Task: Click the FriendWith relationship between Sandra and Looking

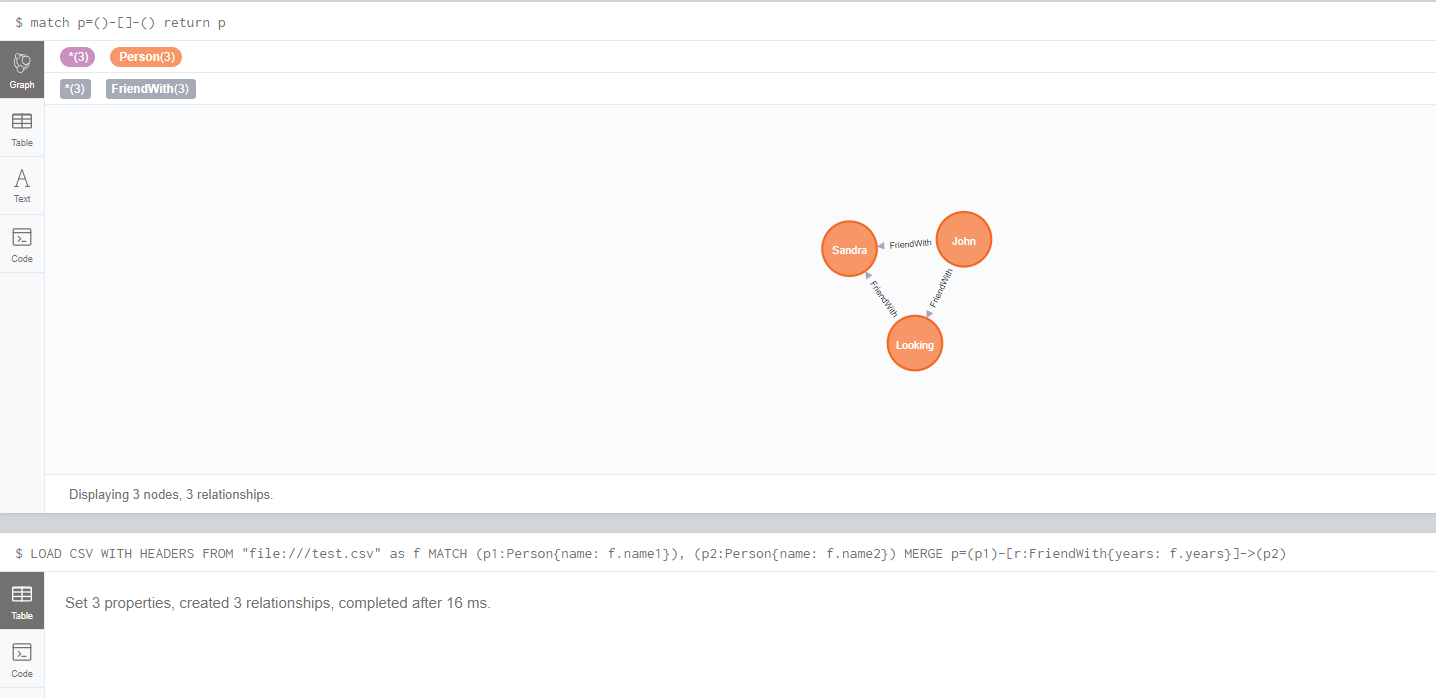Action: coord(885,298)
